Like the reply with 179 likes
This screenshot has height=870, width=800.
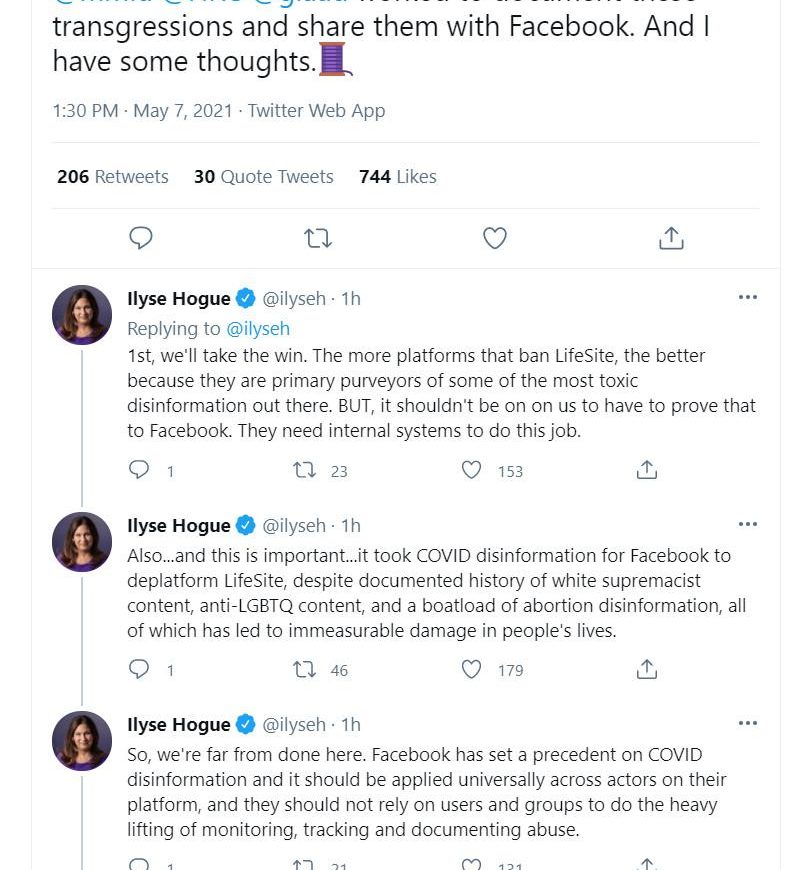(471, 669)
